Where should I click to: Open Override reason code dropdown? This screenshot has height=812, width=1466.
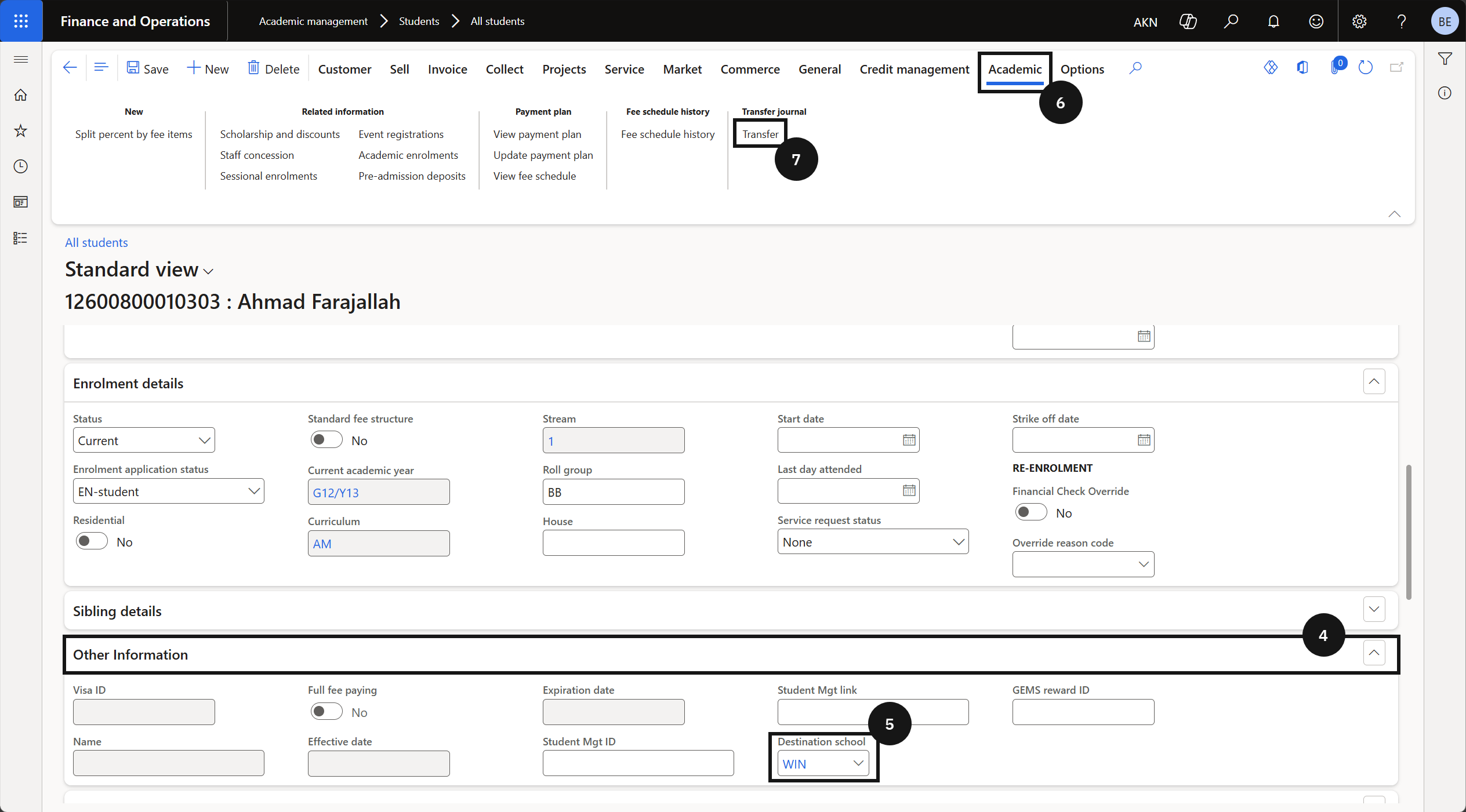tap(1083, 564)
